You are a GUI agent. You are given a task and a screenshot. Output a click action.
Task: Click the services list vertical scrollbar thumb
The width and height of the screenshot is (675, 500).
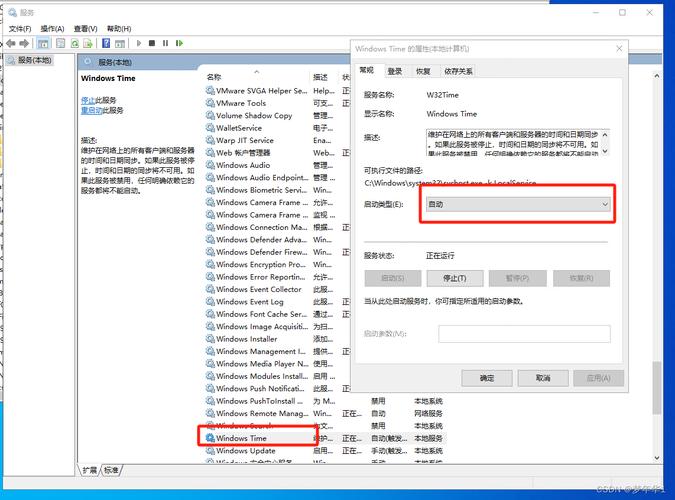pos(656,388)
